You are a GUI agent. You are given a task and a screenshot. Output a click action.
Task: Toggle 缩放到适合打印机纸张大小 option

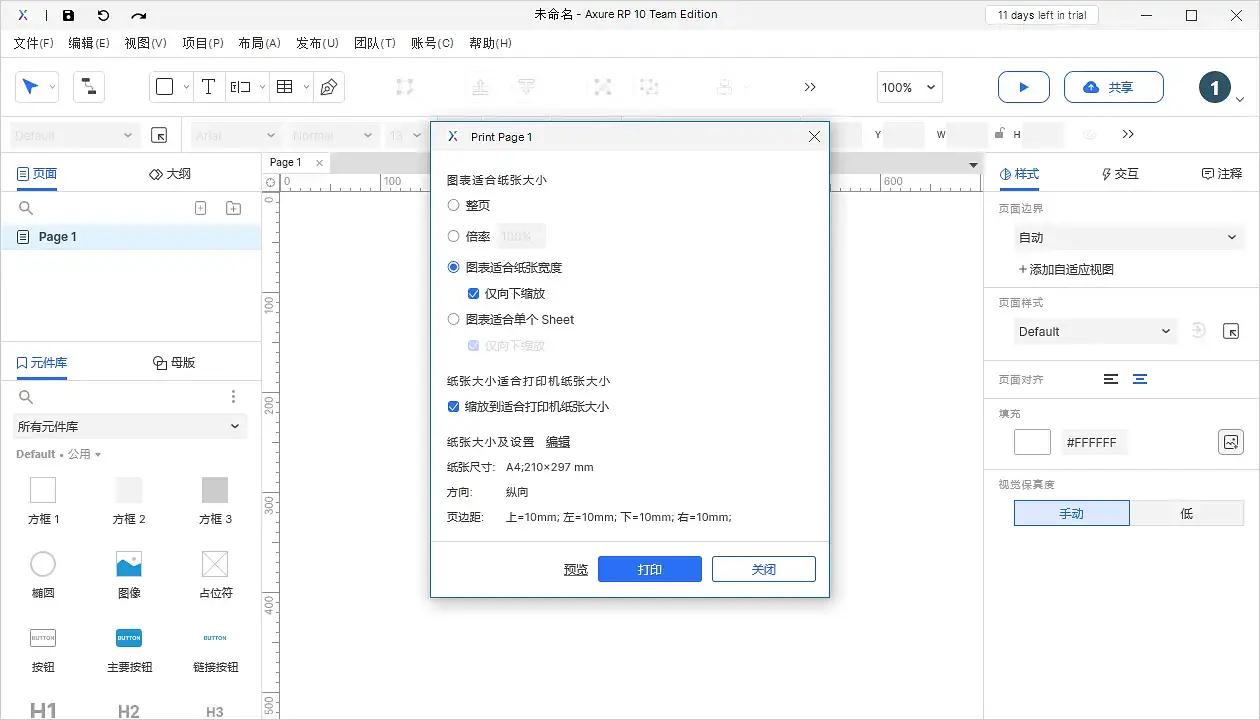tap(453, 406)
